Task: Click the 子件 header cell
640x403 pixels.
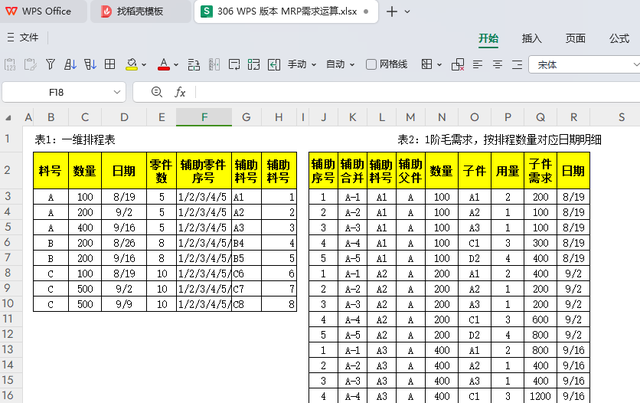Action: tap(474, 171)
